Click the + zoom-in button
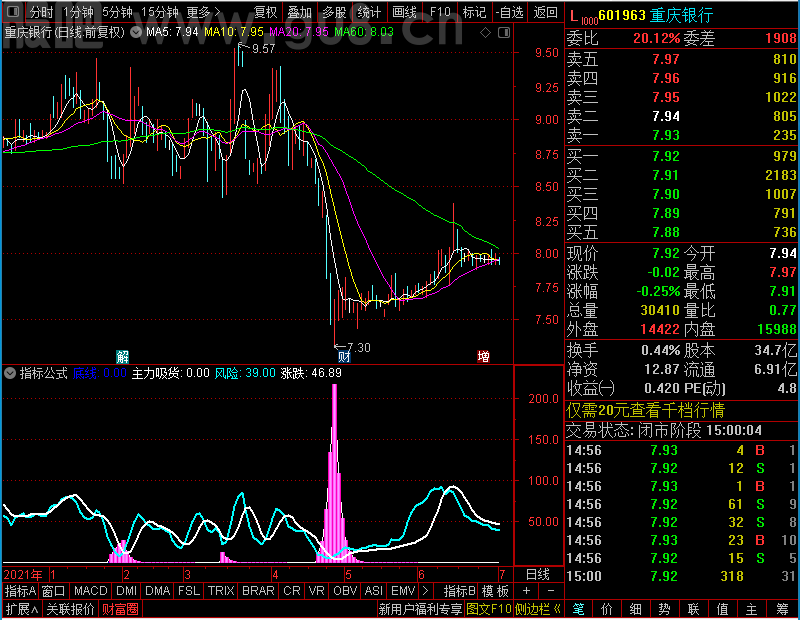The height and width of the screenshot is (620, 800). coord(526,591)
